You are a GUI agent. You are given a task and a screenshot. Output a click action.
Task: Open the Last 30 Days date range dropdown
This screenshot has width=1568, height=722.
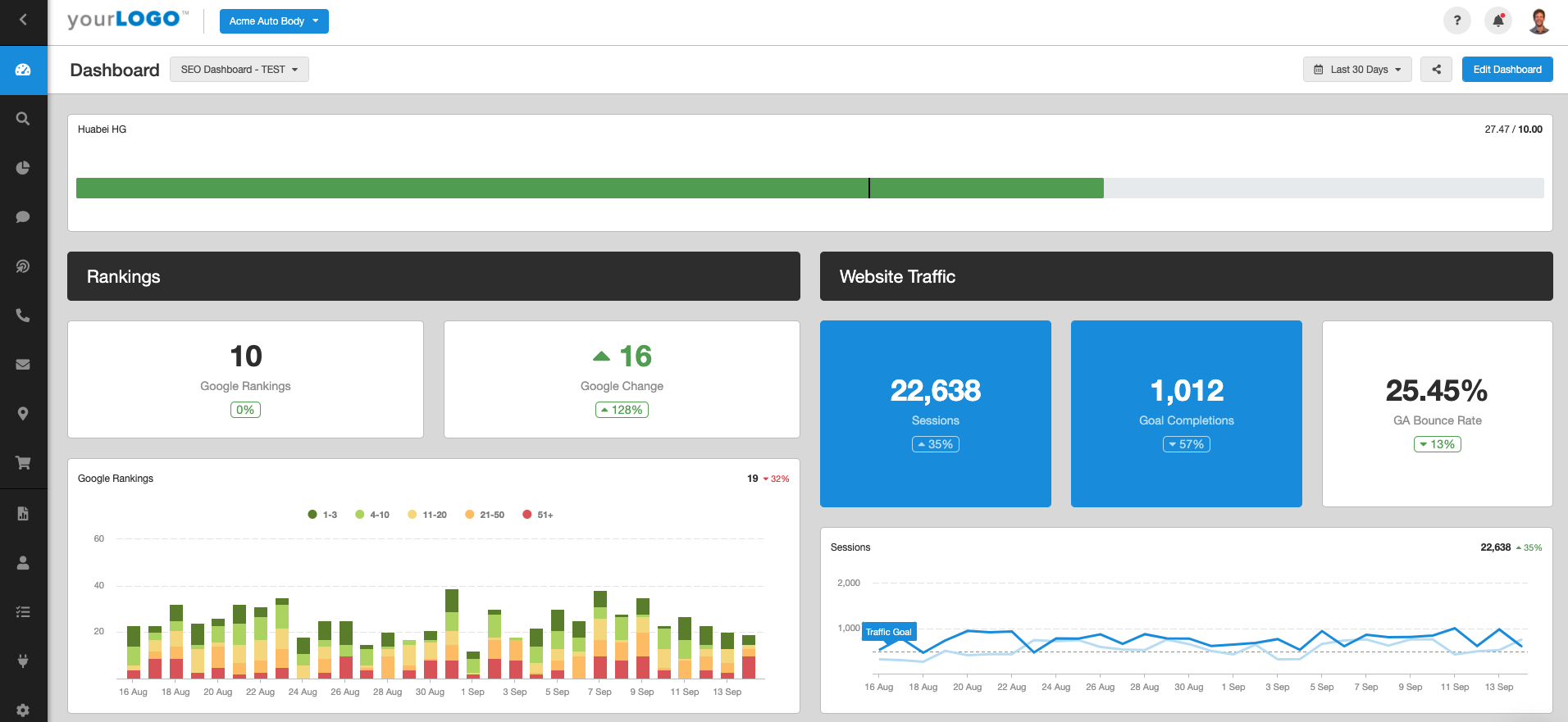tap(1357, 70)
